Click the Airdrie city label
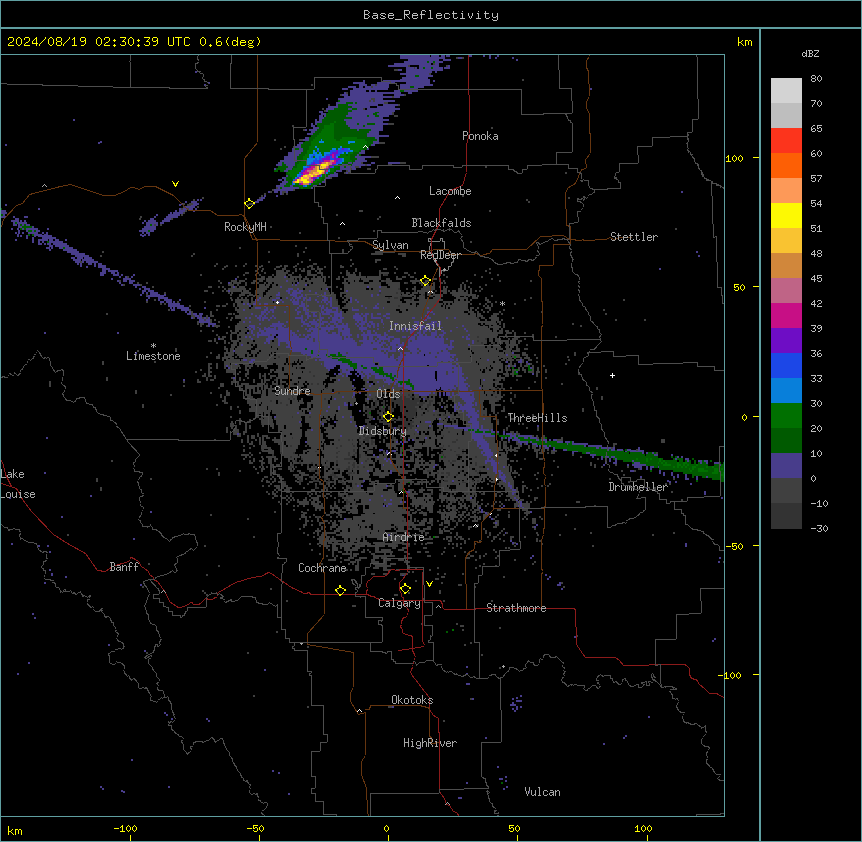The width and height of the screenshot is (862, 842). pyautogui.click(x=403, y=537)
